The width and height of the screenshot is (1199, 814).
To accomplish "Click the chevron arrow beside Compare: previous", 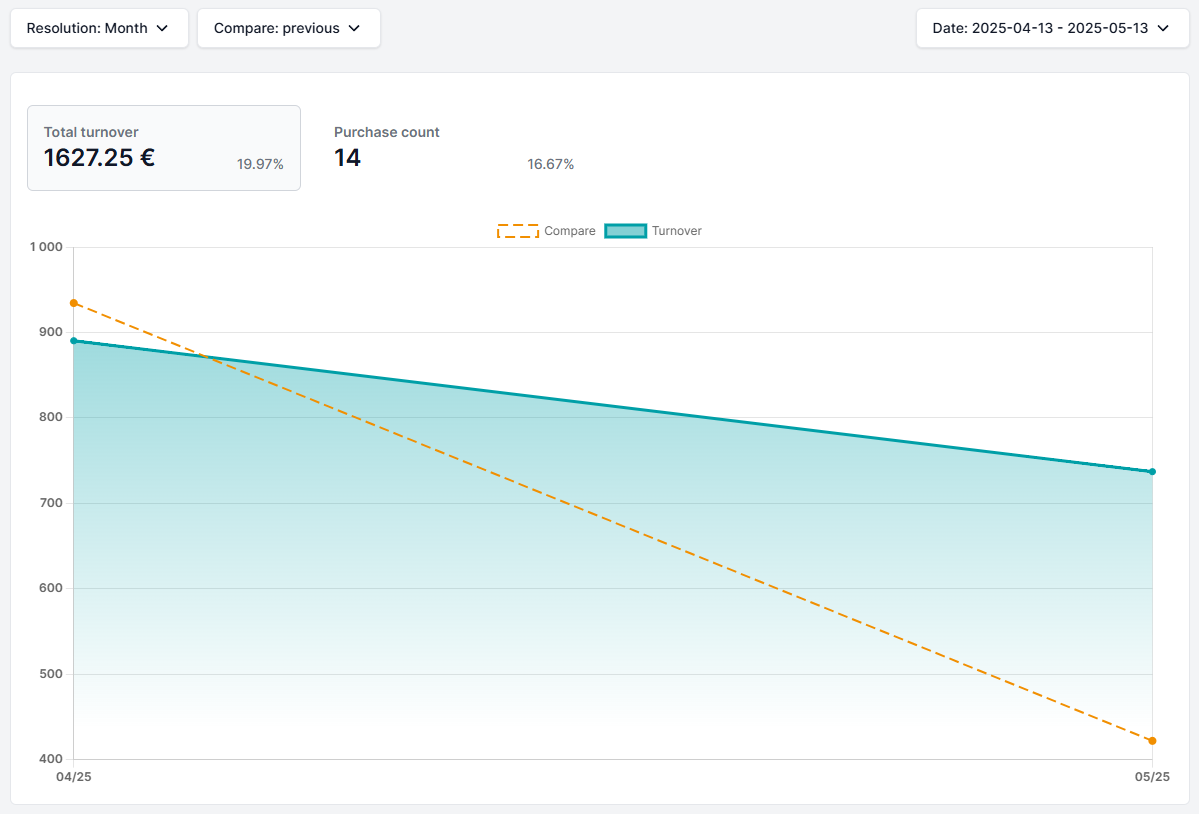I will pyautogui.click(x=354, y=28).
